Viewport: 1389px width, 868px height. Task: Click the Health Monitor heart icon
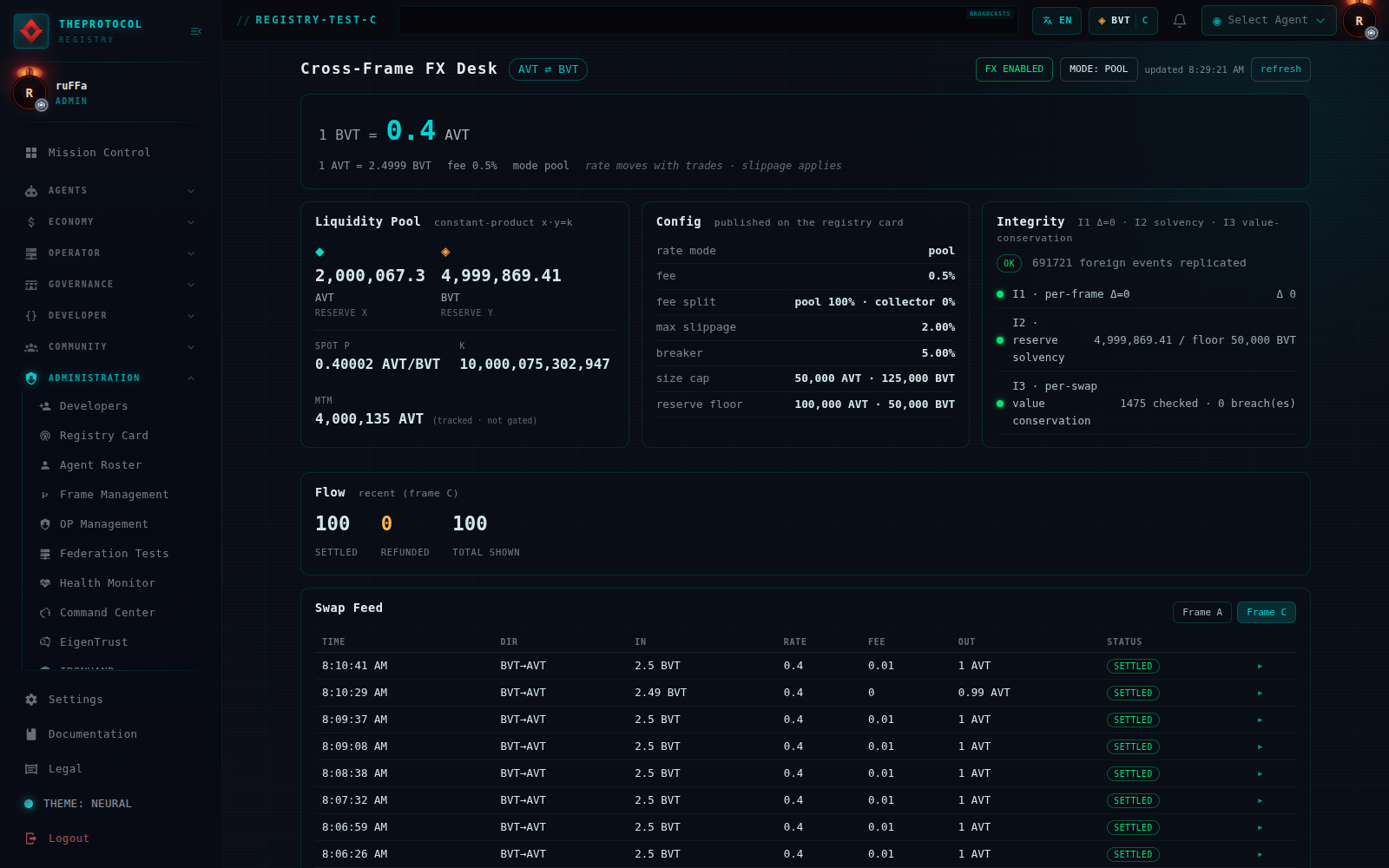click(45, 583)
